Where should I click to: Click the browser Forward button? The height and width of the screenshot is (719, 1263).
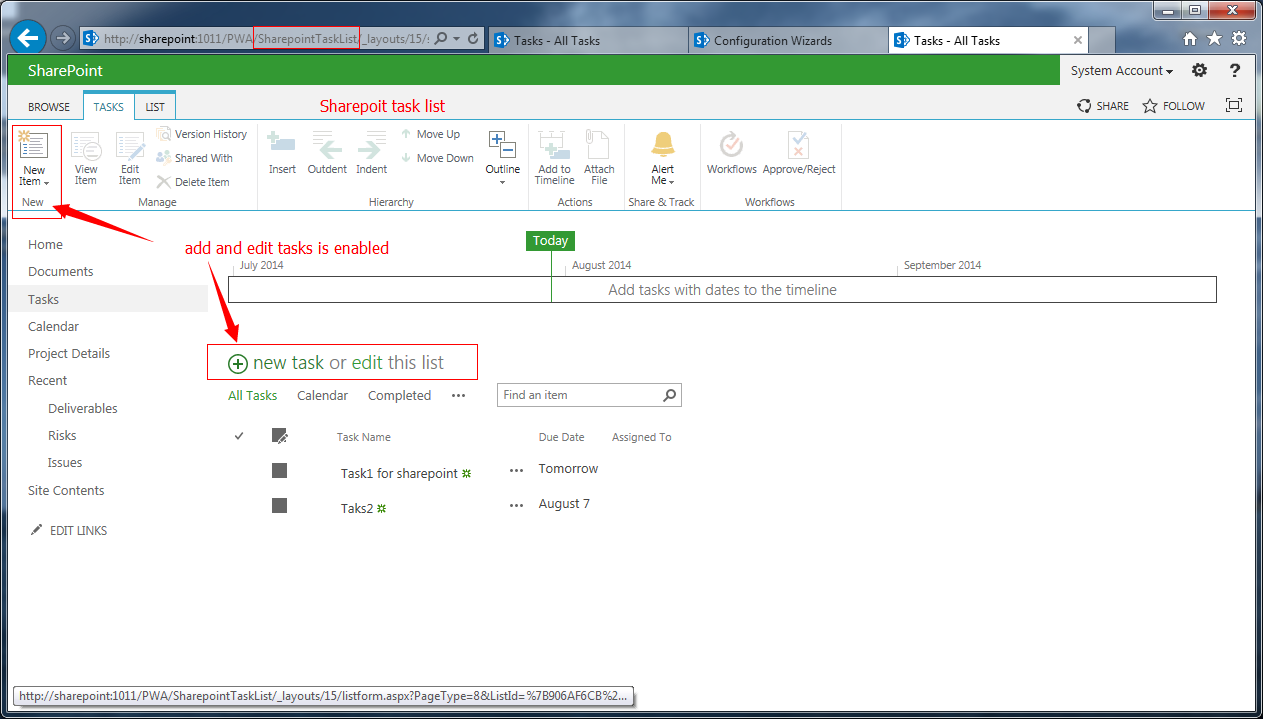click(x=63, y=38)
